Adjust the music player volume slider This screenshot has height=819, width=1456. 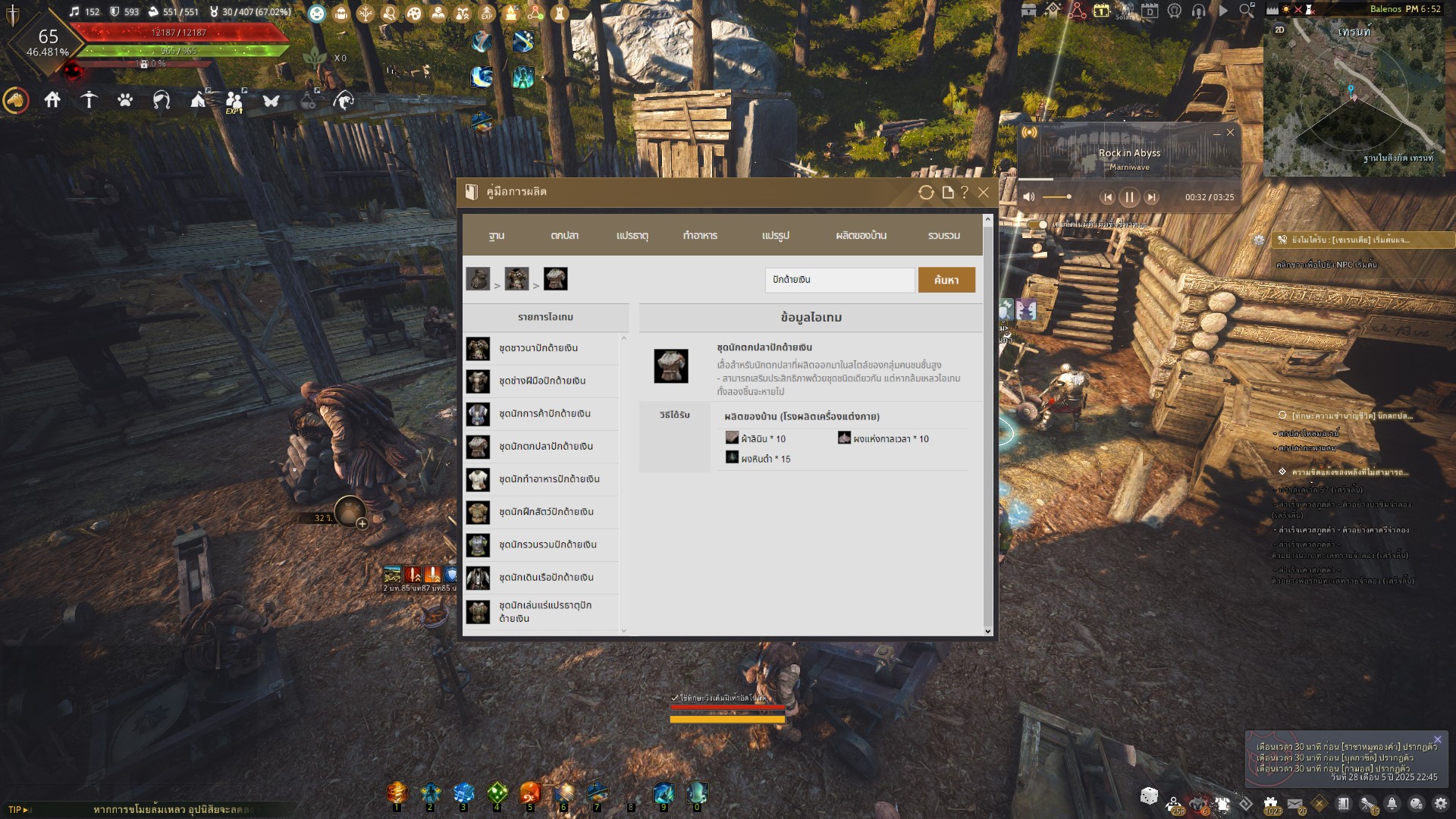click(1057, 197)
